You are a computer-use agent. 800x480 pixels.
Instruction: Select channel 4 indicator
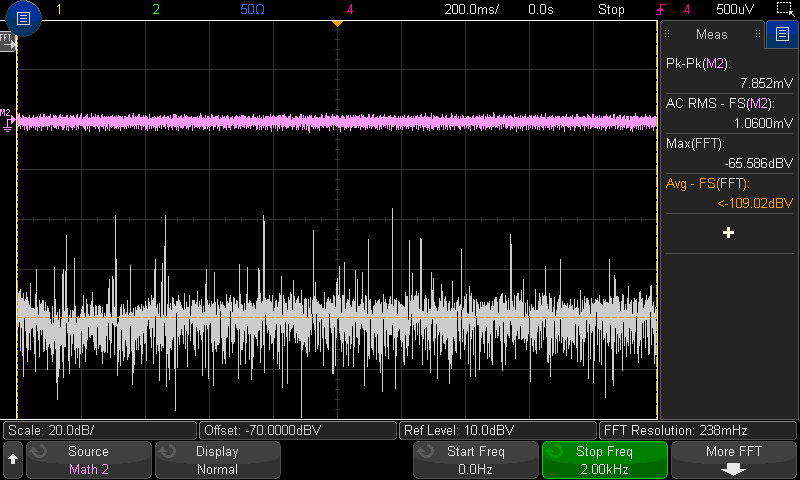click(x=350, y=9)
